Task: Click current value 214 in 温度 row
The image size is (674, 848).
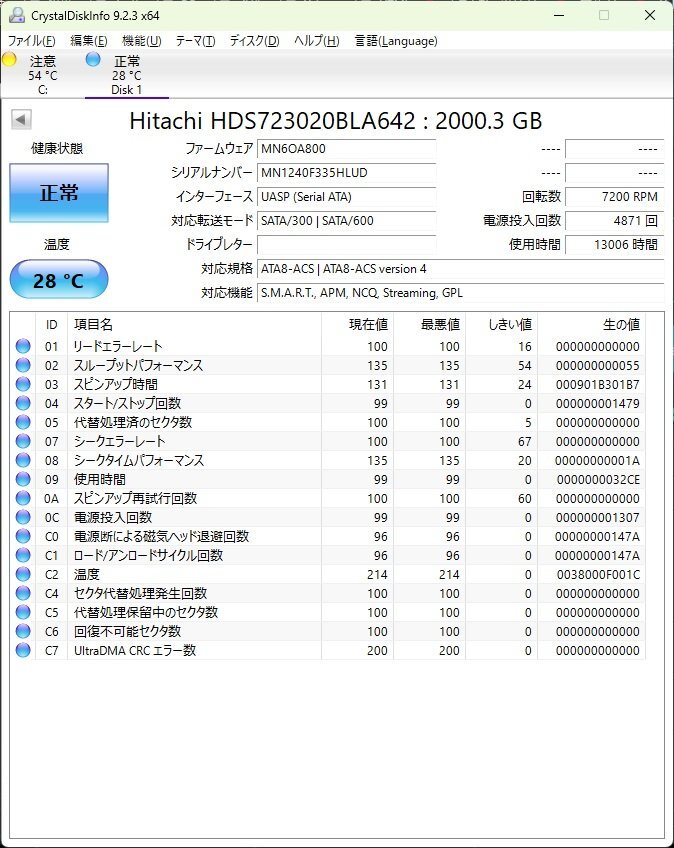Action: click(377, 574)
